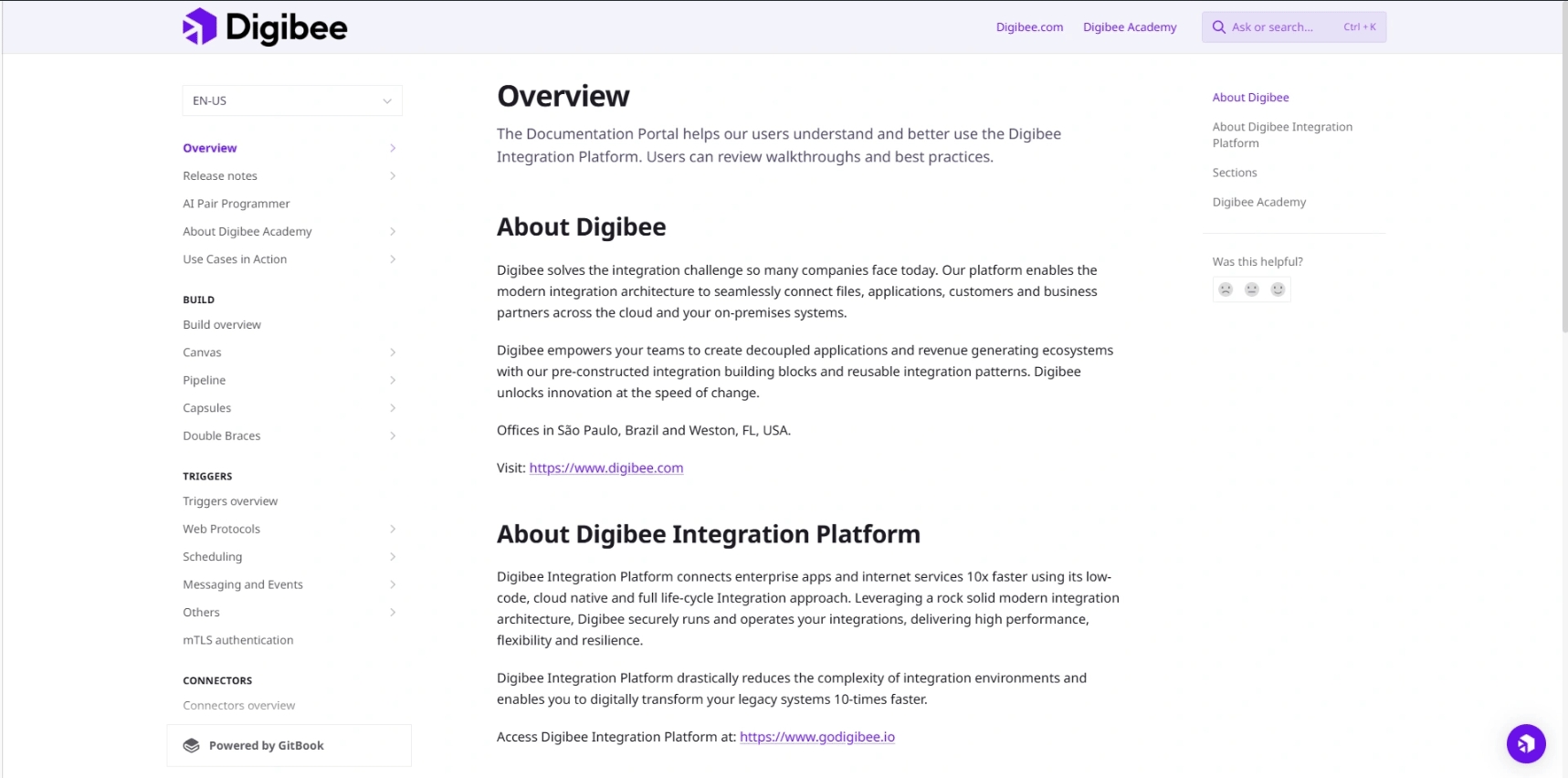Expand the Release notes section
The height and width of the screenshot is (778, 1568).
click(393, 176)
